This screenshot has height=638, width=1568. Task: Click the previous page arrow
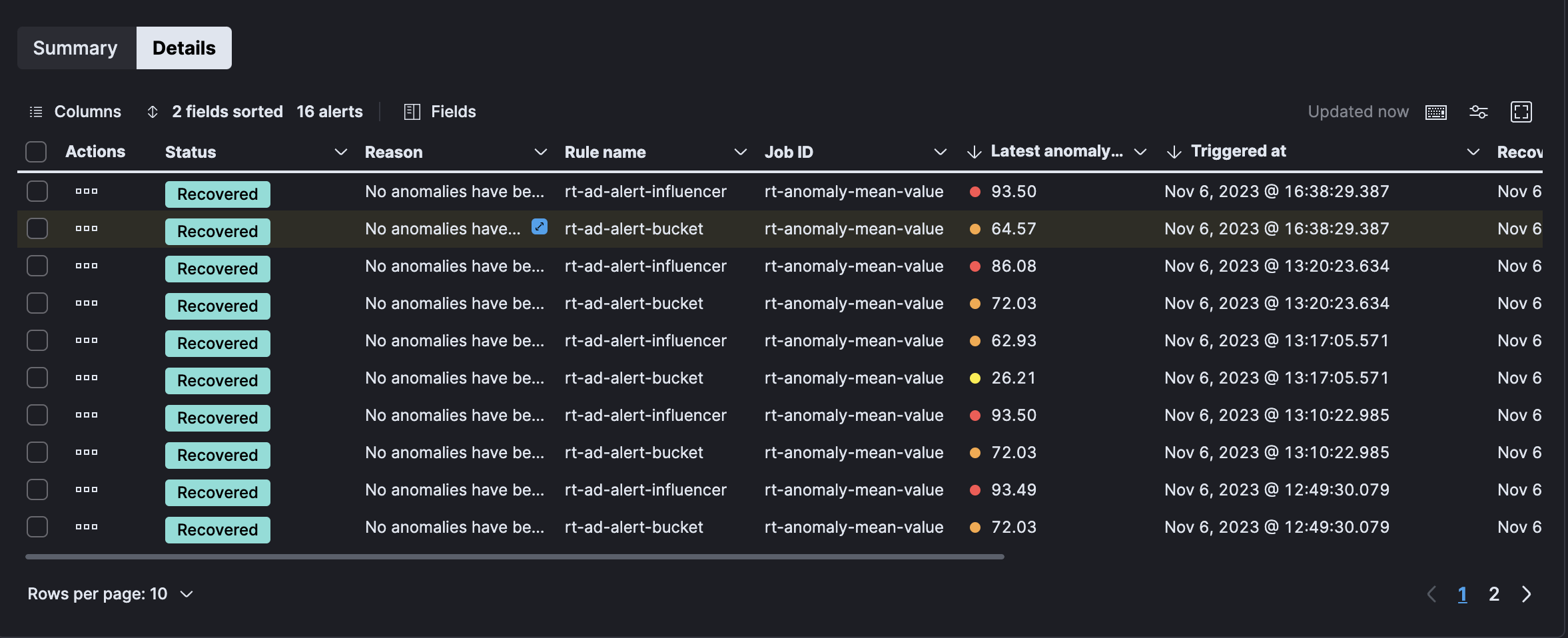pos(1431,594)
